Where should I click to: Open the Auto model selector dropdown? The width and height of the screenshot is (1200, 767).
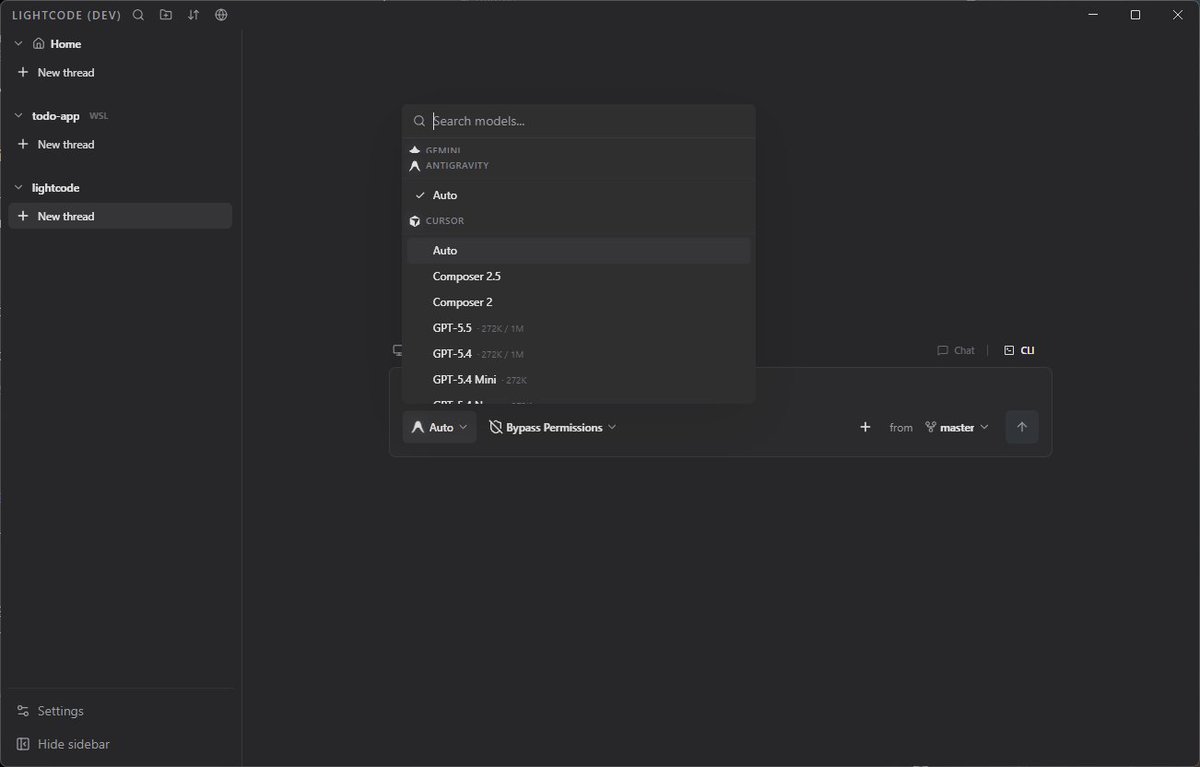click(x=440, y=427)
